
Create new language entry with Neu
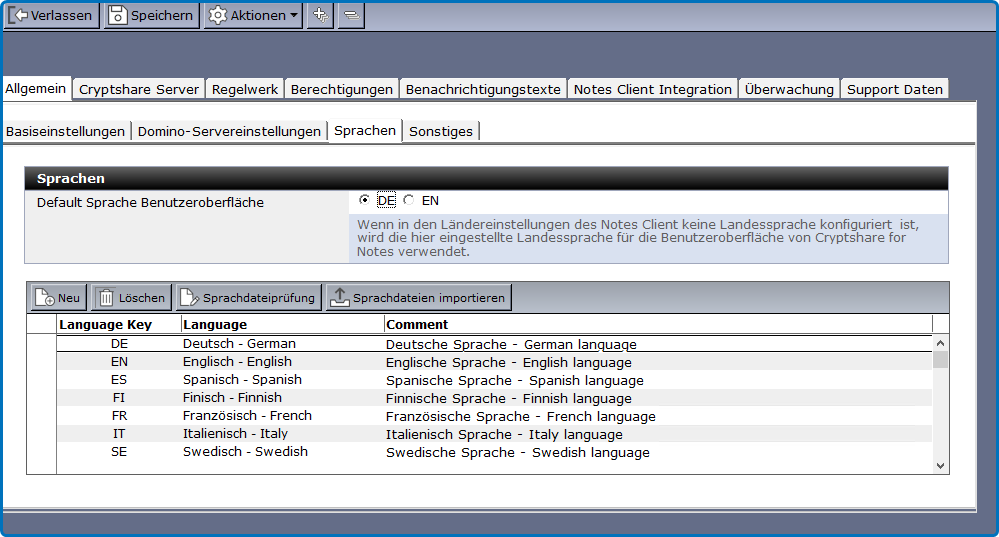pos(58,298)
